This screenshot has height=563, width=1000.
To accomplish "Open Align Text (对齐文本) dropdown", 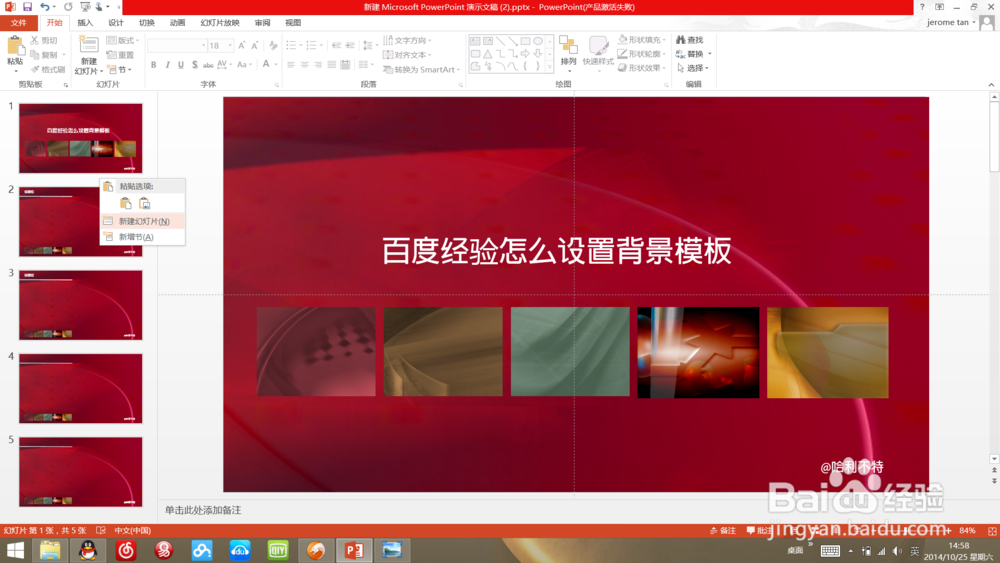I will (x=408, y=55).
